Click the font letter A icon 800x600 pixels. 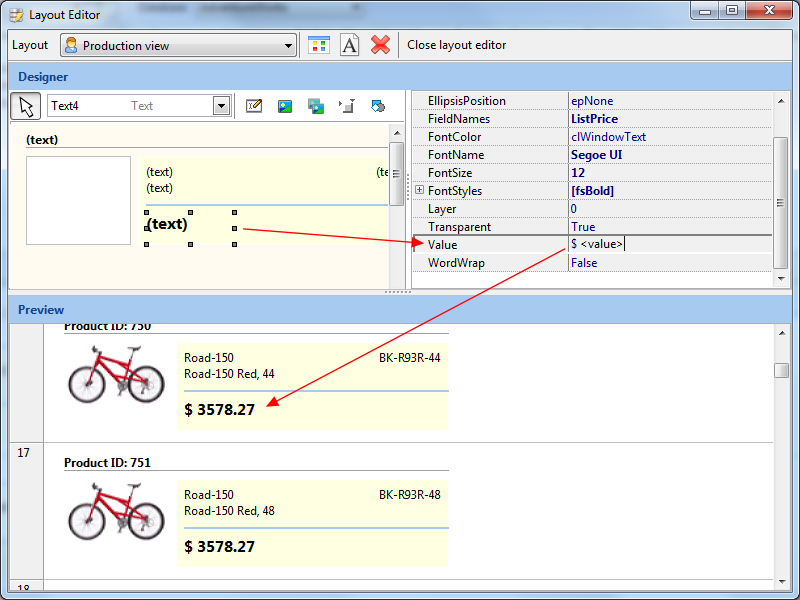(x=349, y=45)
